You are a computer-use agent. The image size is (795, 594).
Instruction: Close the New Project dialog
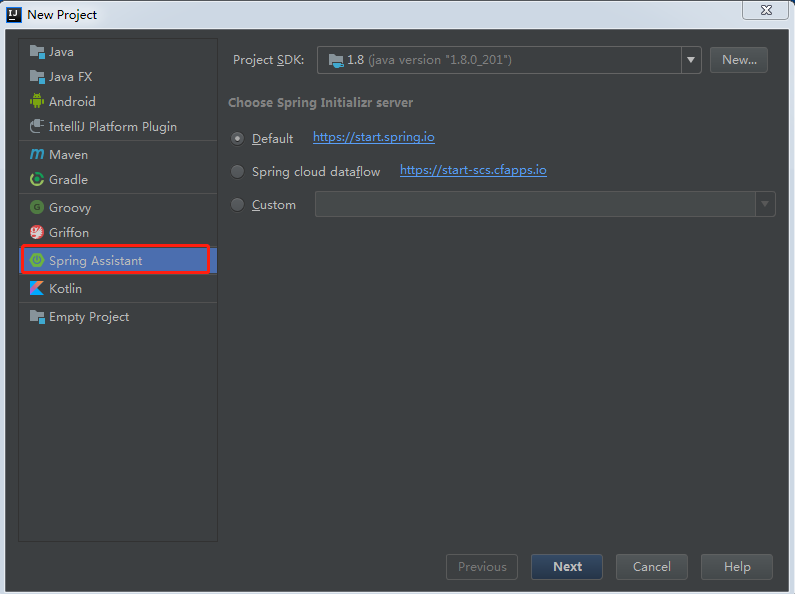tap(766, 10)
